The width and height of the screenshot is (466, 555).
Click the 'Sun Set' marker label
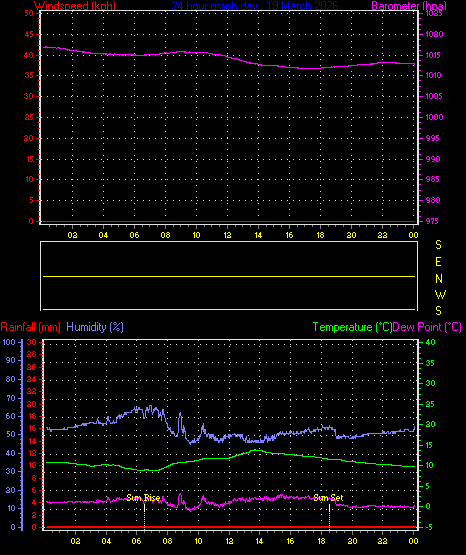tap(328, 498)
